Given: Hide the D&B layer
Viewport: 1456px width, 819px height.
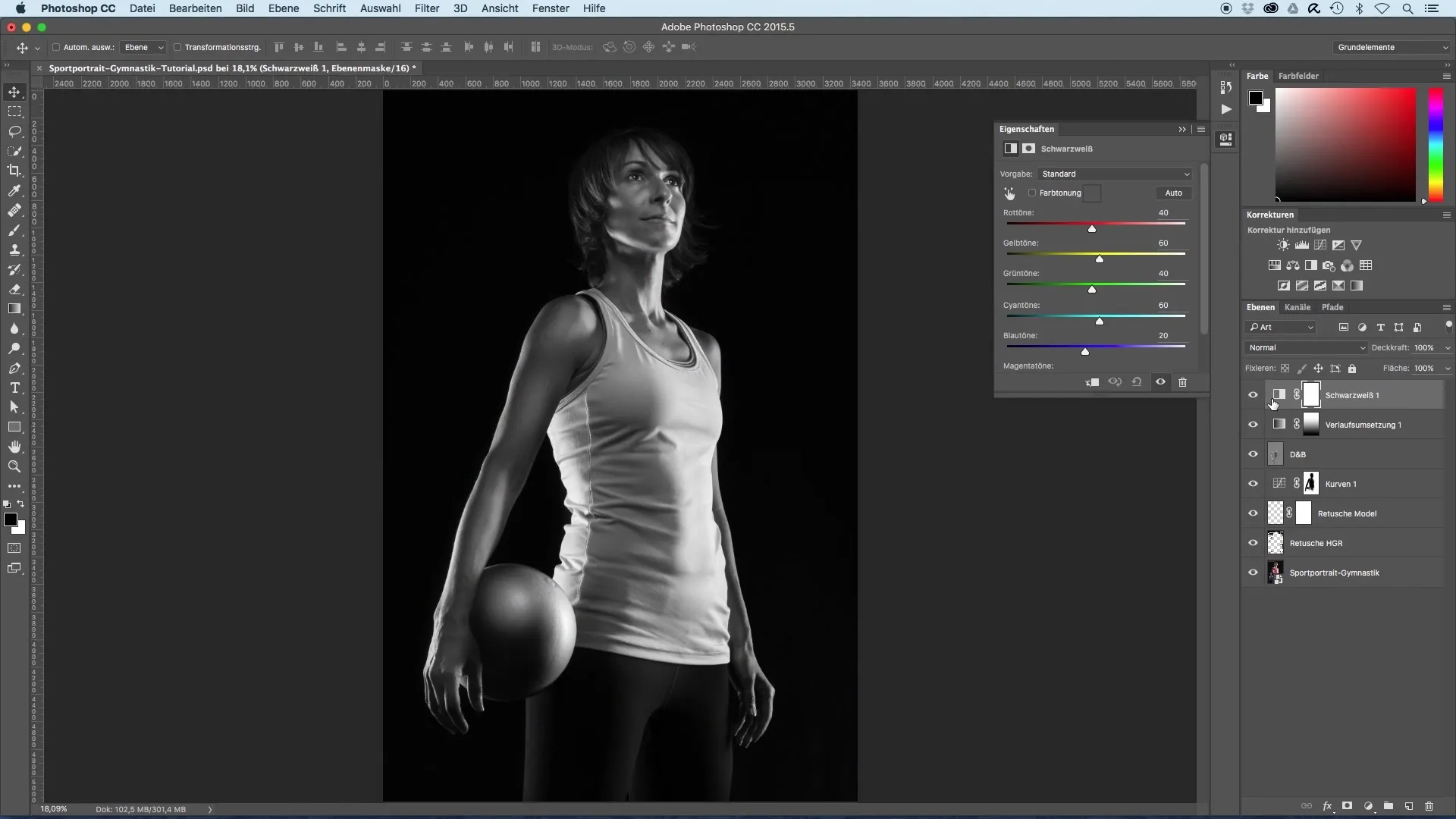Looking at the screenshot, I should (x=1253, y=454).
